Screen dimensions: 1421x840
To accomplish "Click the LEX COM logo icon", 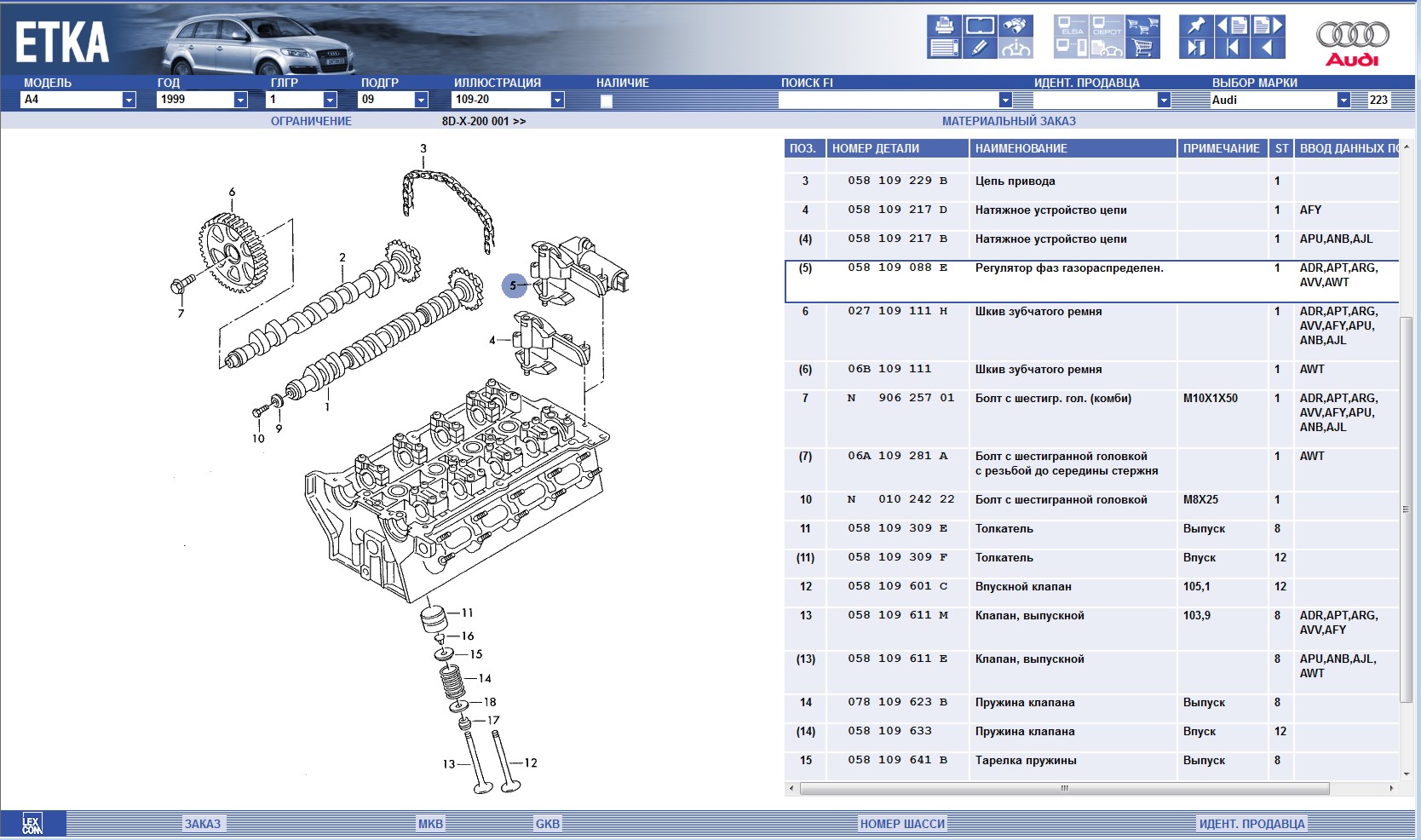I will pyautogui.click(x=32, y=824).
